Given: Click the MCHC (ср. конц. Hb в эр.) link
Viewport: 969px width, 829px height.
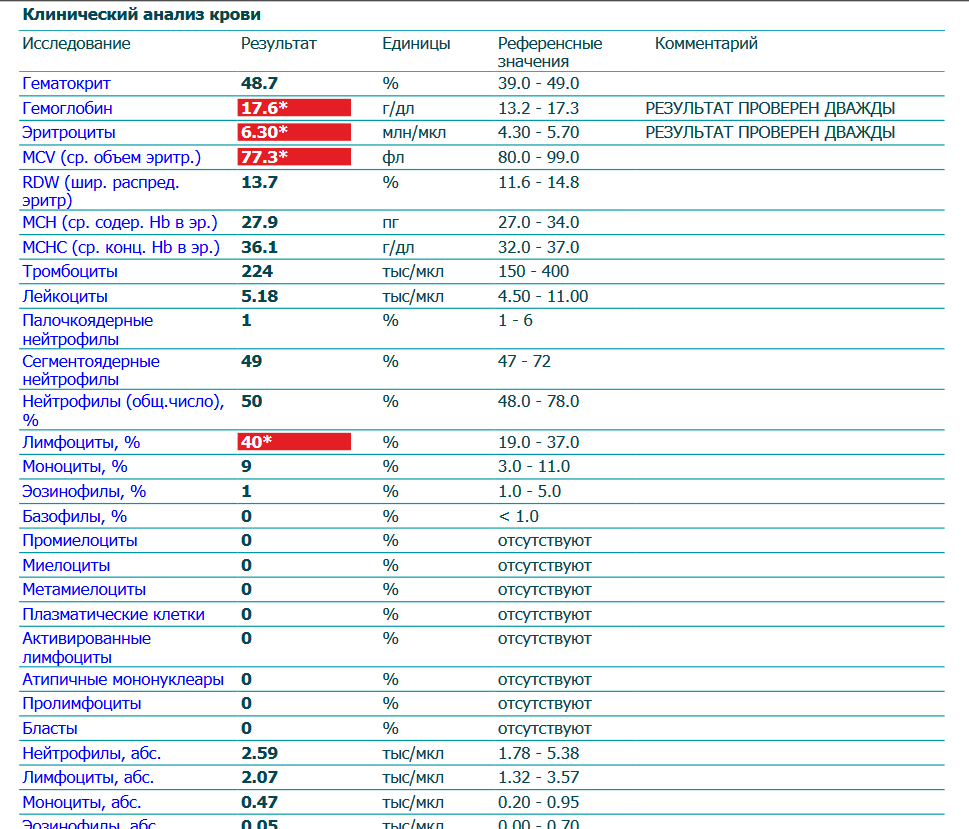Looking at the screenshot, I should pos(121,247).
